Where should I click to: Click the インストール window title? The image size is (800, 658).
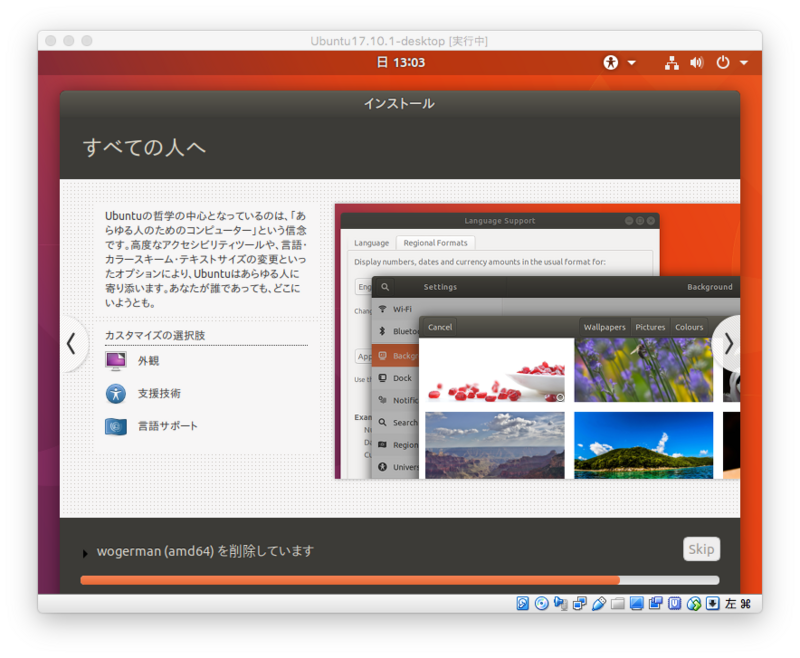[x=399, y=104]
